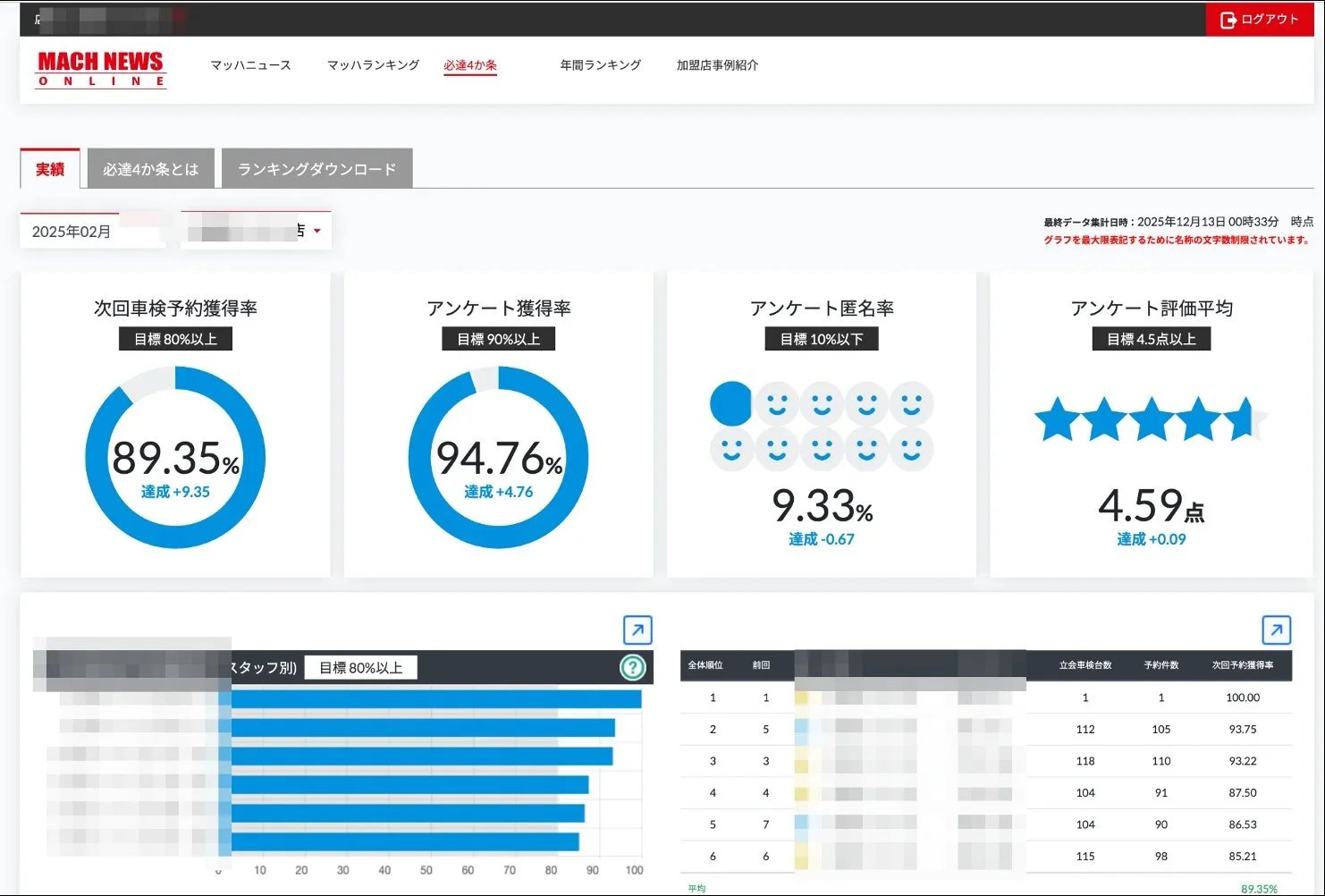Click the first blue rating star
This screenshot has width=1325, height=896.
point(1058,420)
